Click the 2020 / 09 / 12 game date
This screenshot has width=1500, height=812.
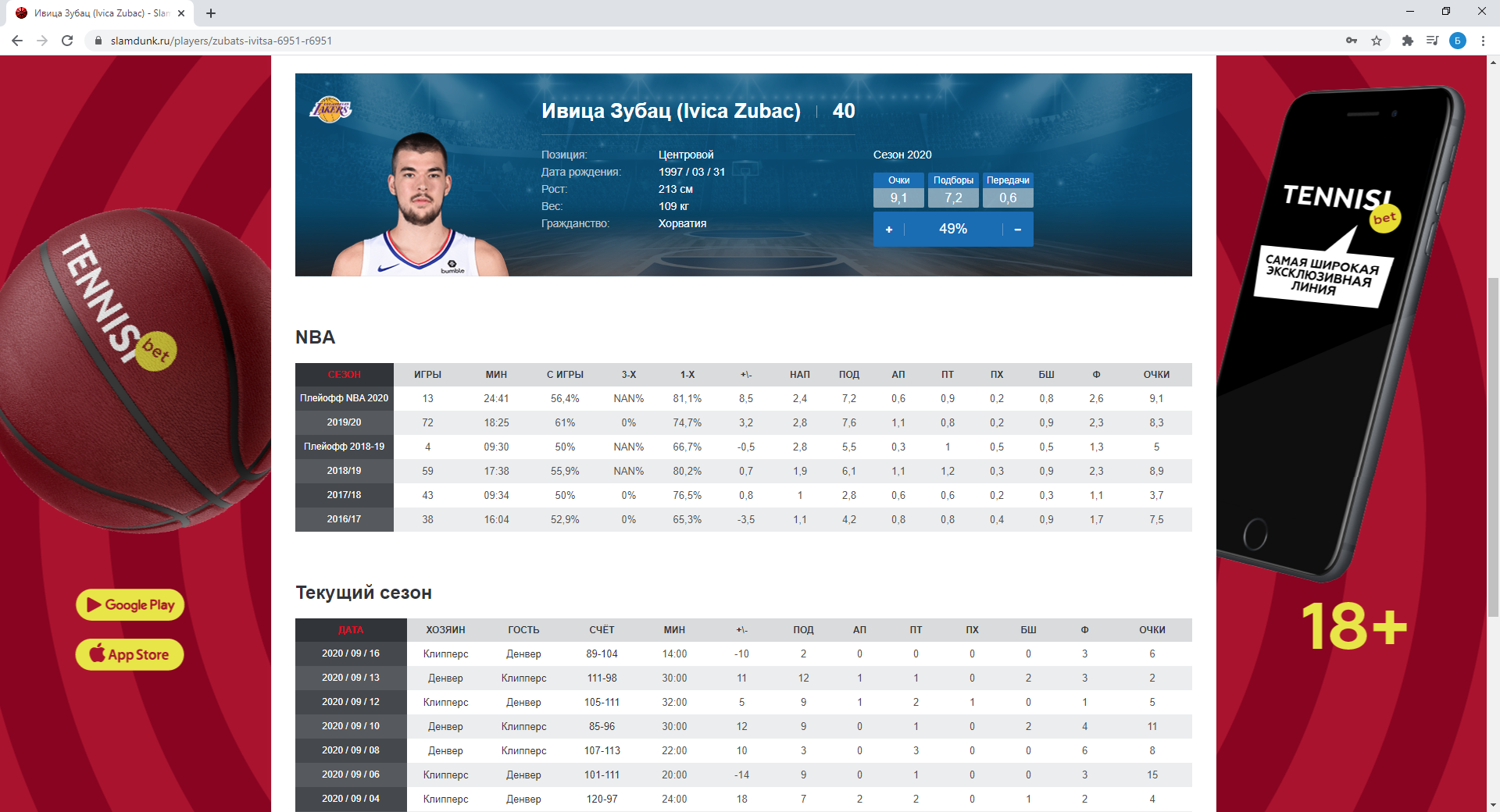point(351,702)
